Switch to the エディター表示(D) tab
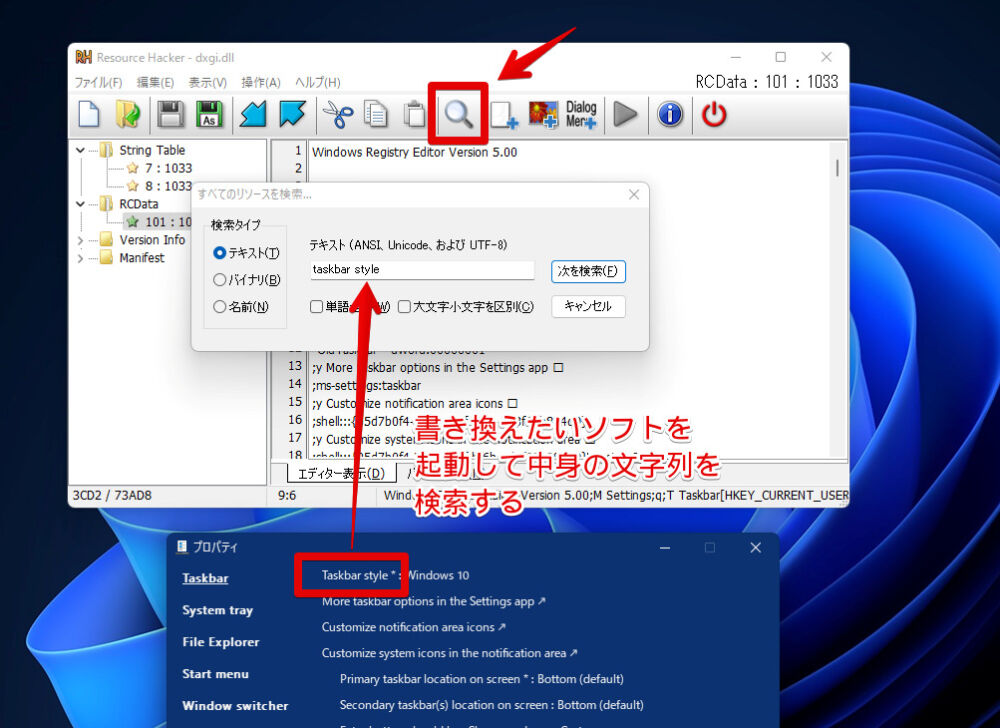1000x728 pixels. tap(342, 474)
